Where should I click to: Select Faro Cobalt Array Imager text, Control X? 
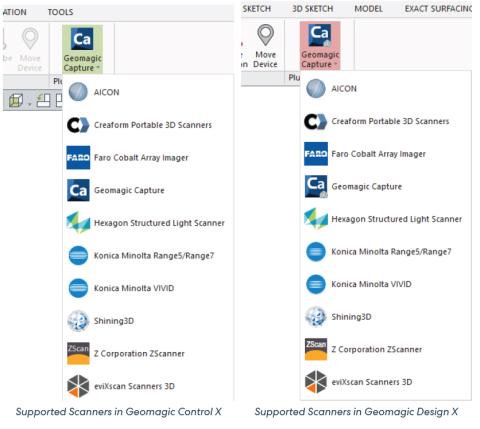coord(141,158)
